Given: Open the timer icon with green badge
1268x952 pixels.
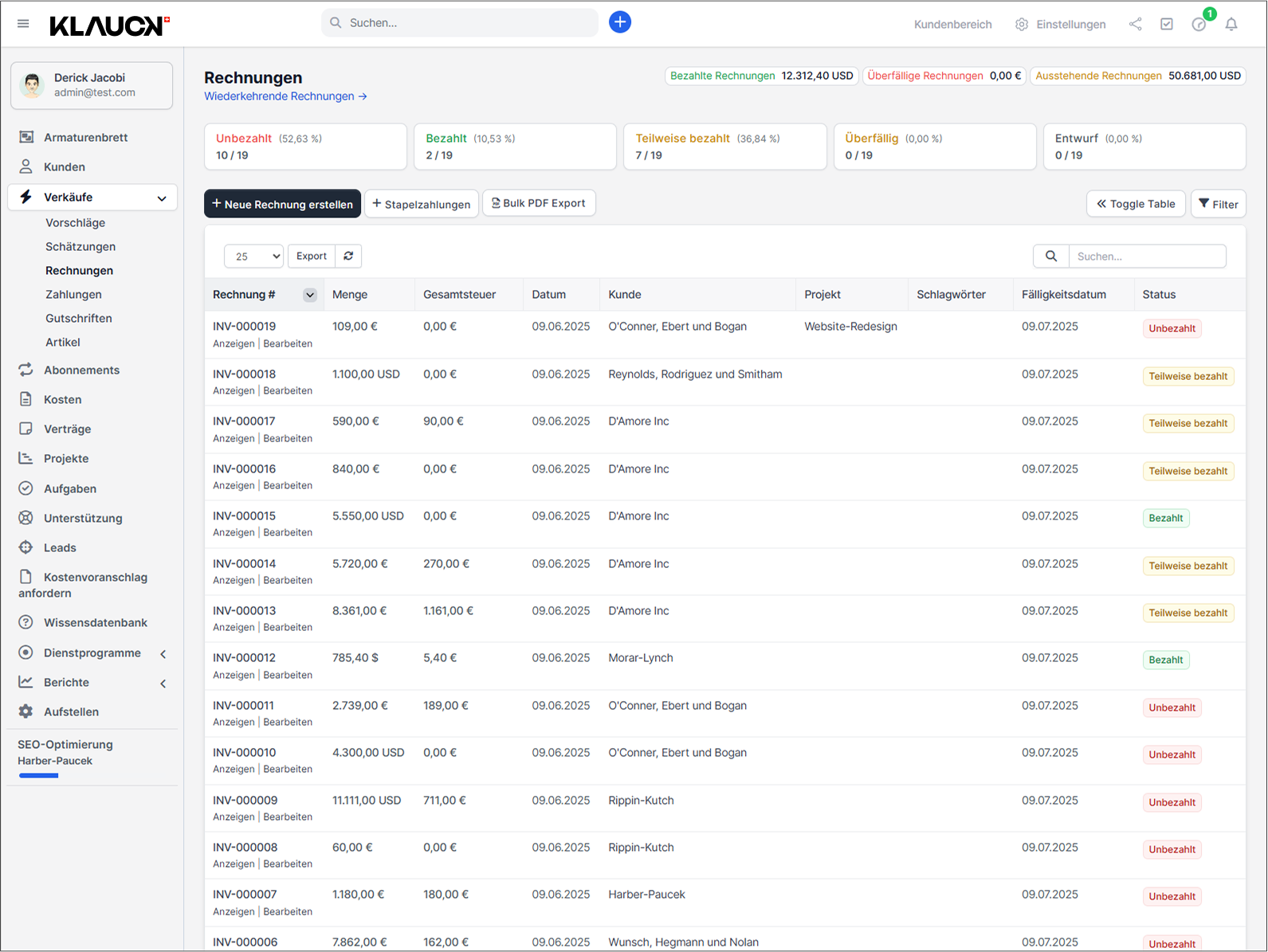Looking at the screenshot, I should click(1199, 24).
